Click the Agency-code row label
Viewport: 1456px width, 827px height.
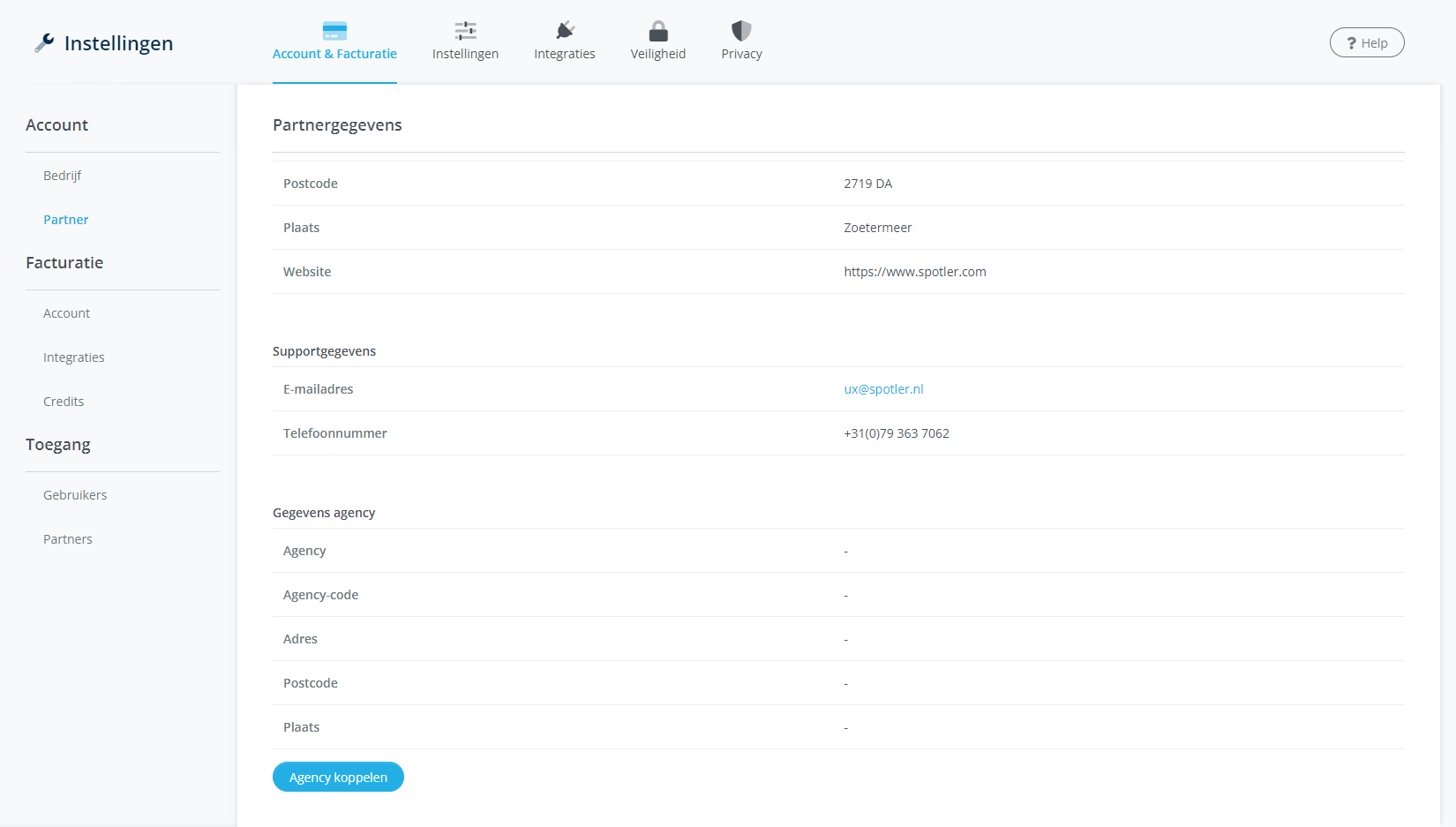pyautogui.click(x=320, y=595)
